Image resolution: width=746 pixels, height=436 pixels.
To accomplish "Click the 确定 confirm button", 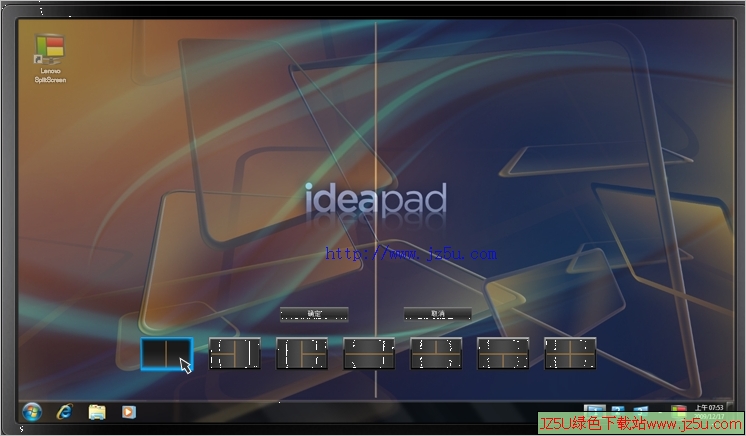I will pos(314,314).
